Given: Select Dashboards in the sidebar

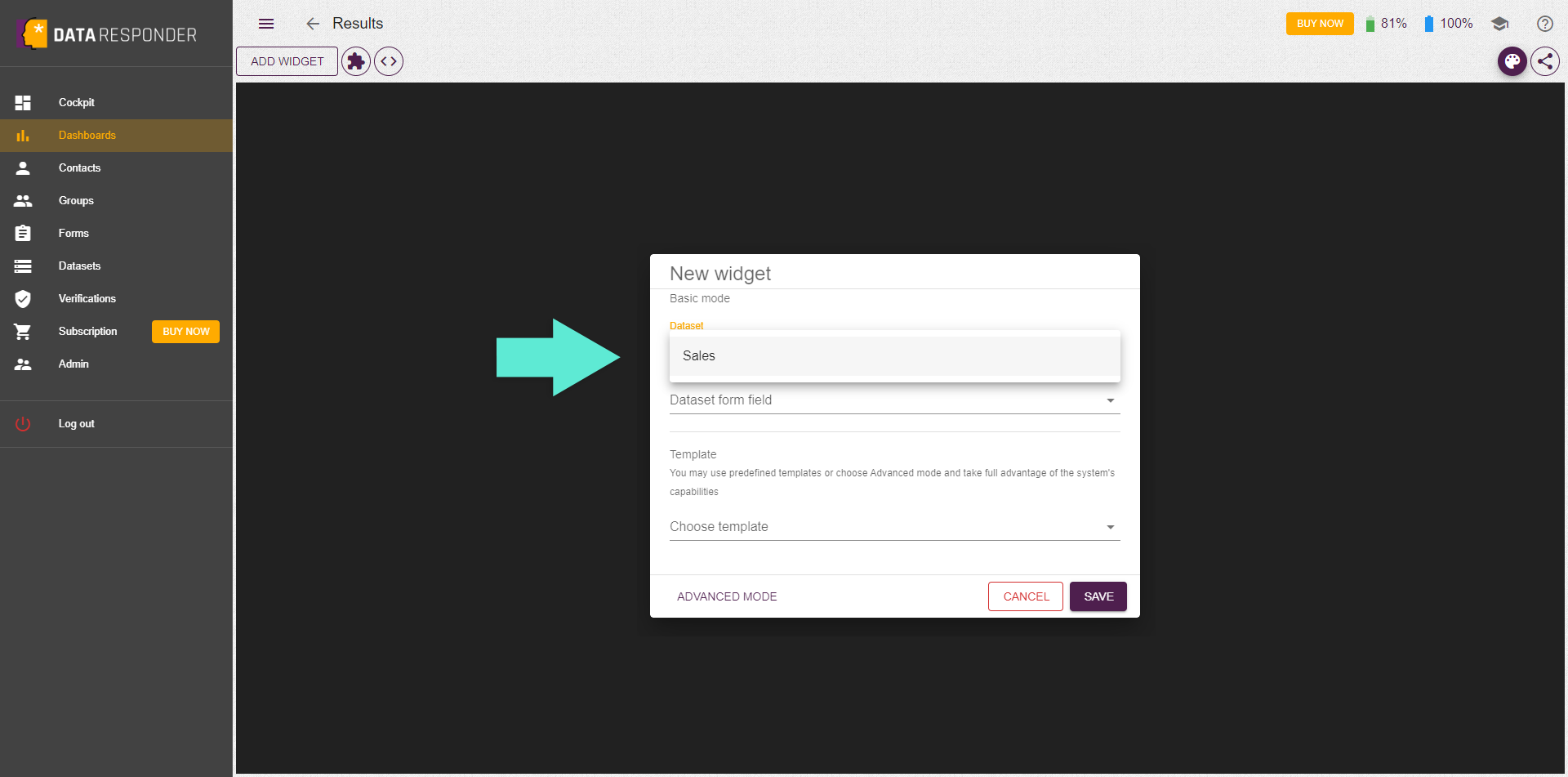Looking at the screenshot, I should click(116, 136).
